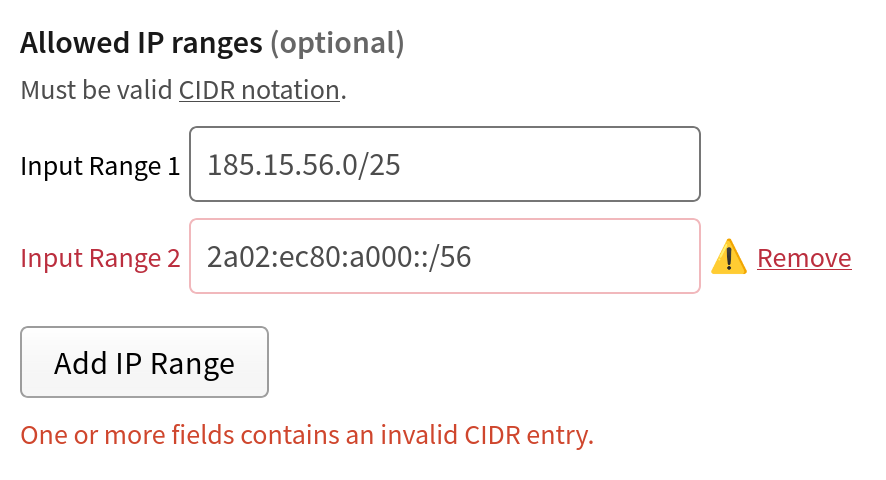Click the red invalid CIDR error message
The width and height of the screenshot is (886, 480).
(307, 436)
